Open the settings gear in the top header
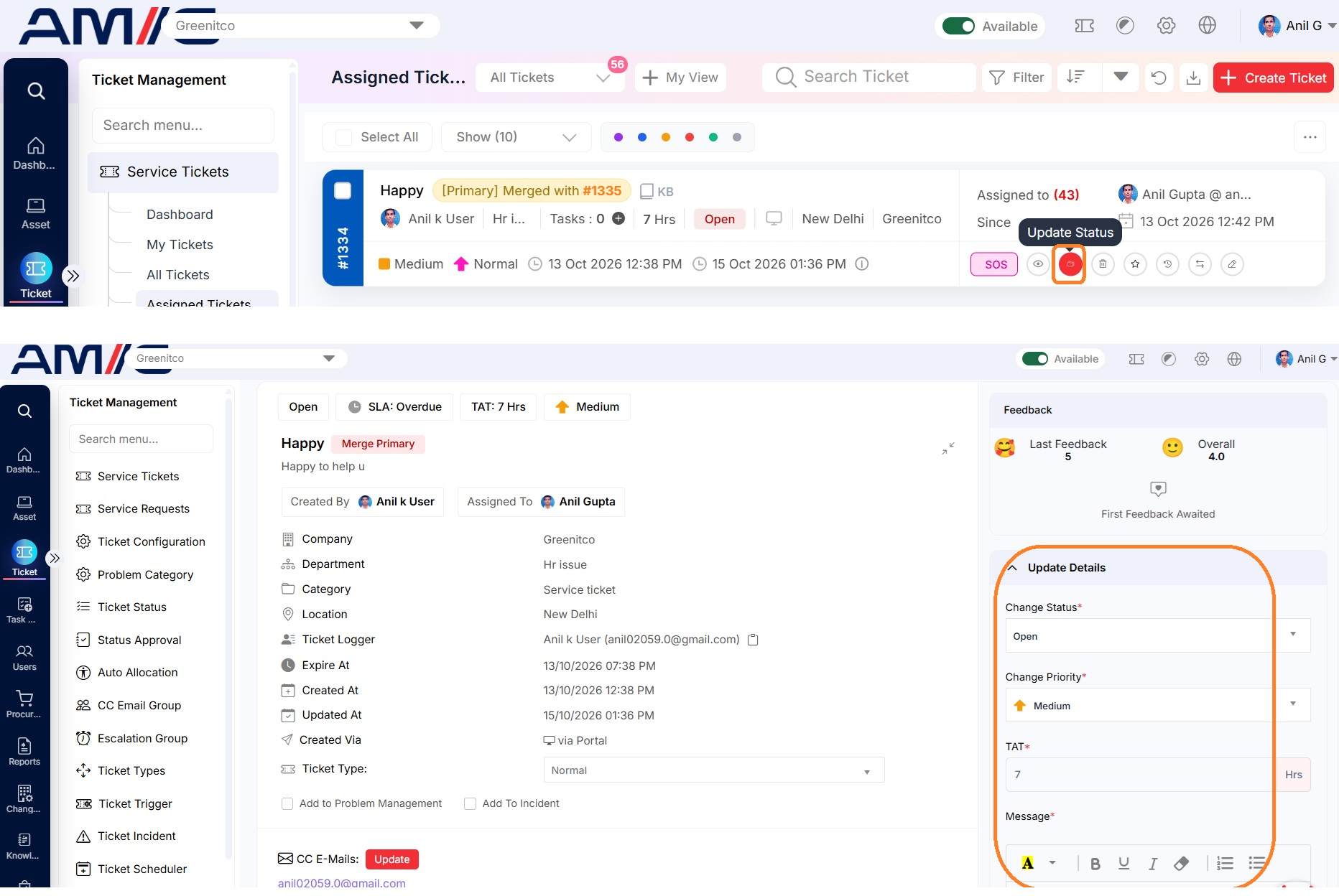The height and width of the screenshot is (896, 1339). pos(1166,26)
